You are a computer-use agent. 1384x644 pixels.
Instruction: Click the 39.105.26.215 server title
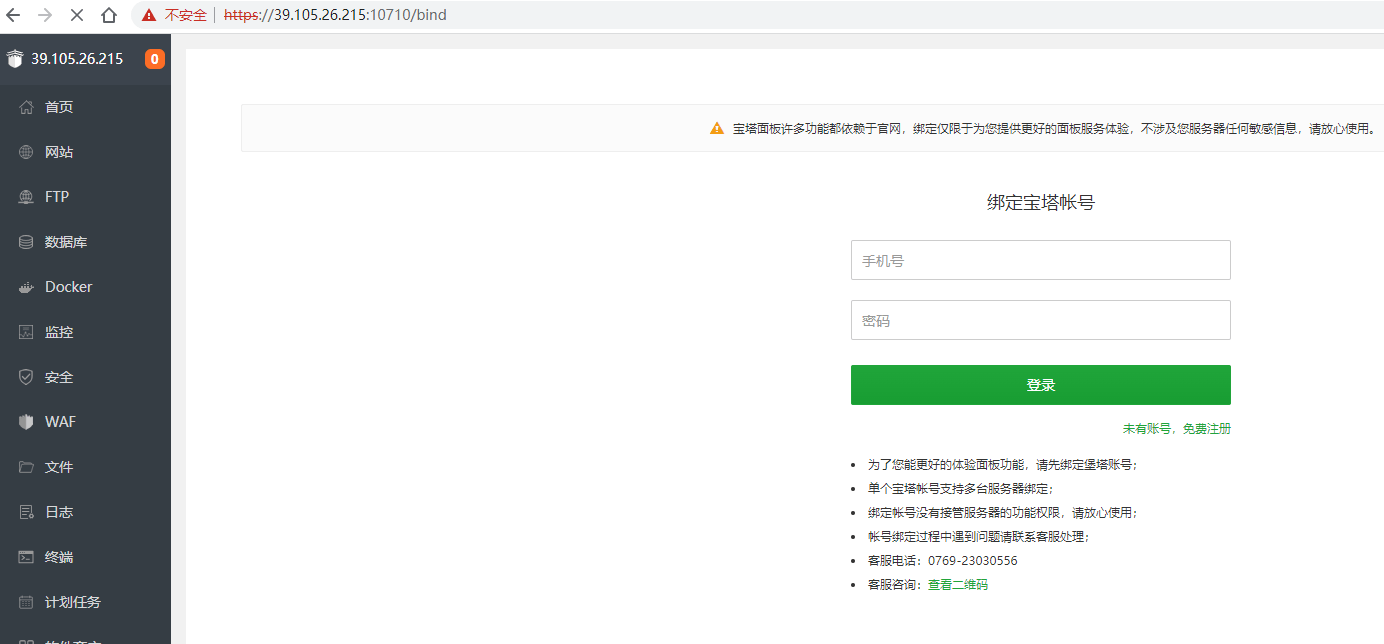(77, 59)
